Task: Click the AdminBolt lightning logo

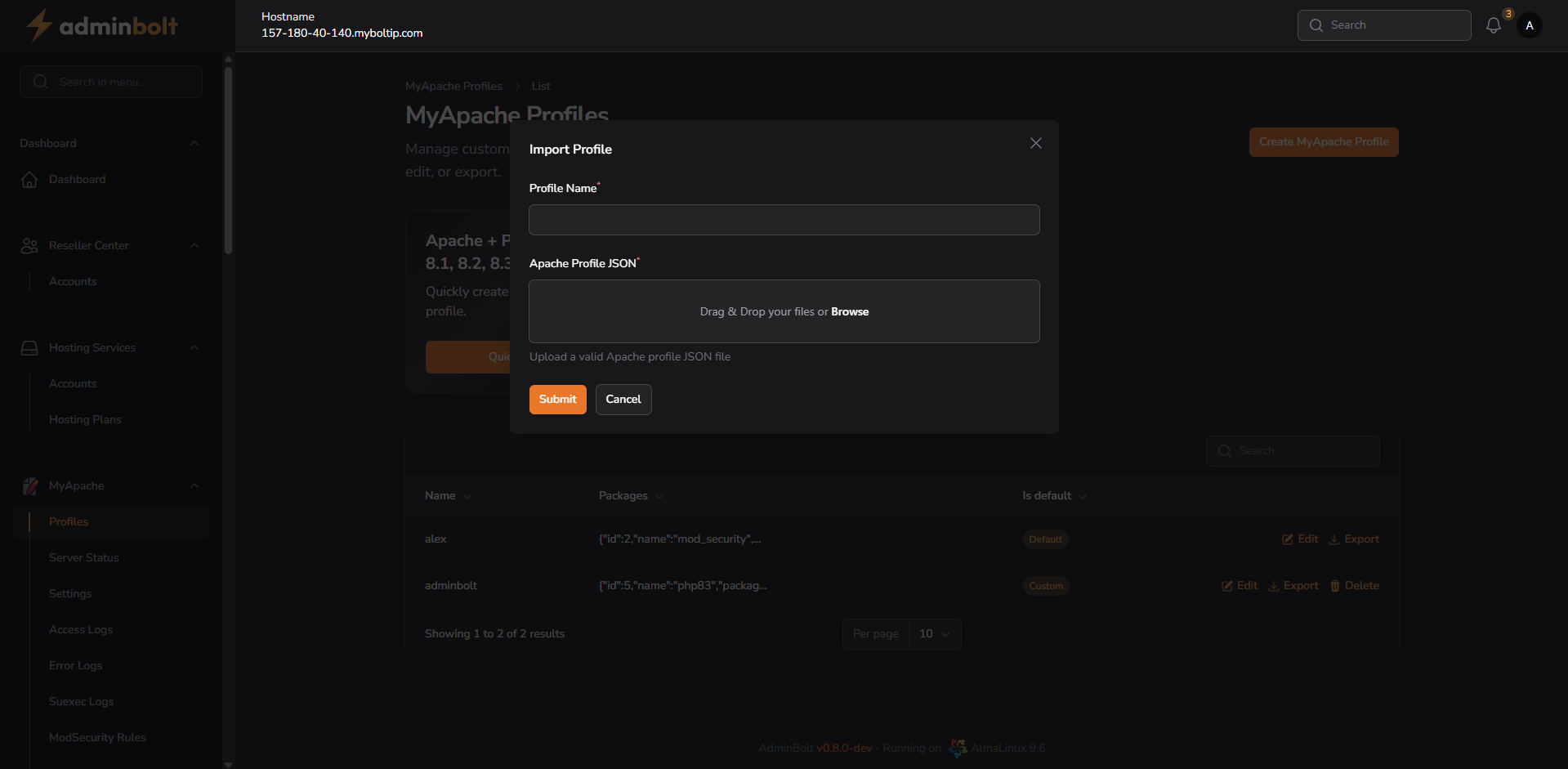Action: [37, 25]
